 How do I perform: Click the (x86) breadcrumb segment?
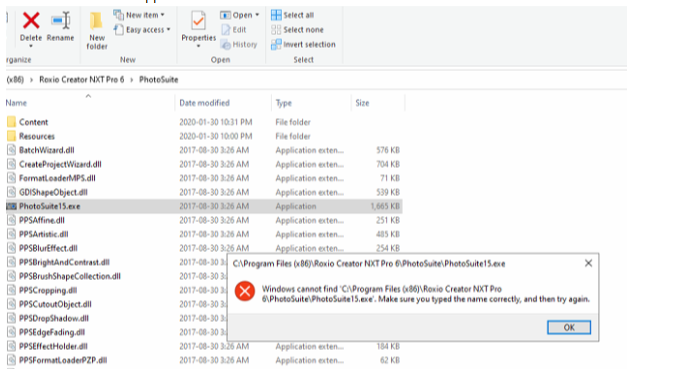pos(15,80)
